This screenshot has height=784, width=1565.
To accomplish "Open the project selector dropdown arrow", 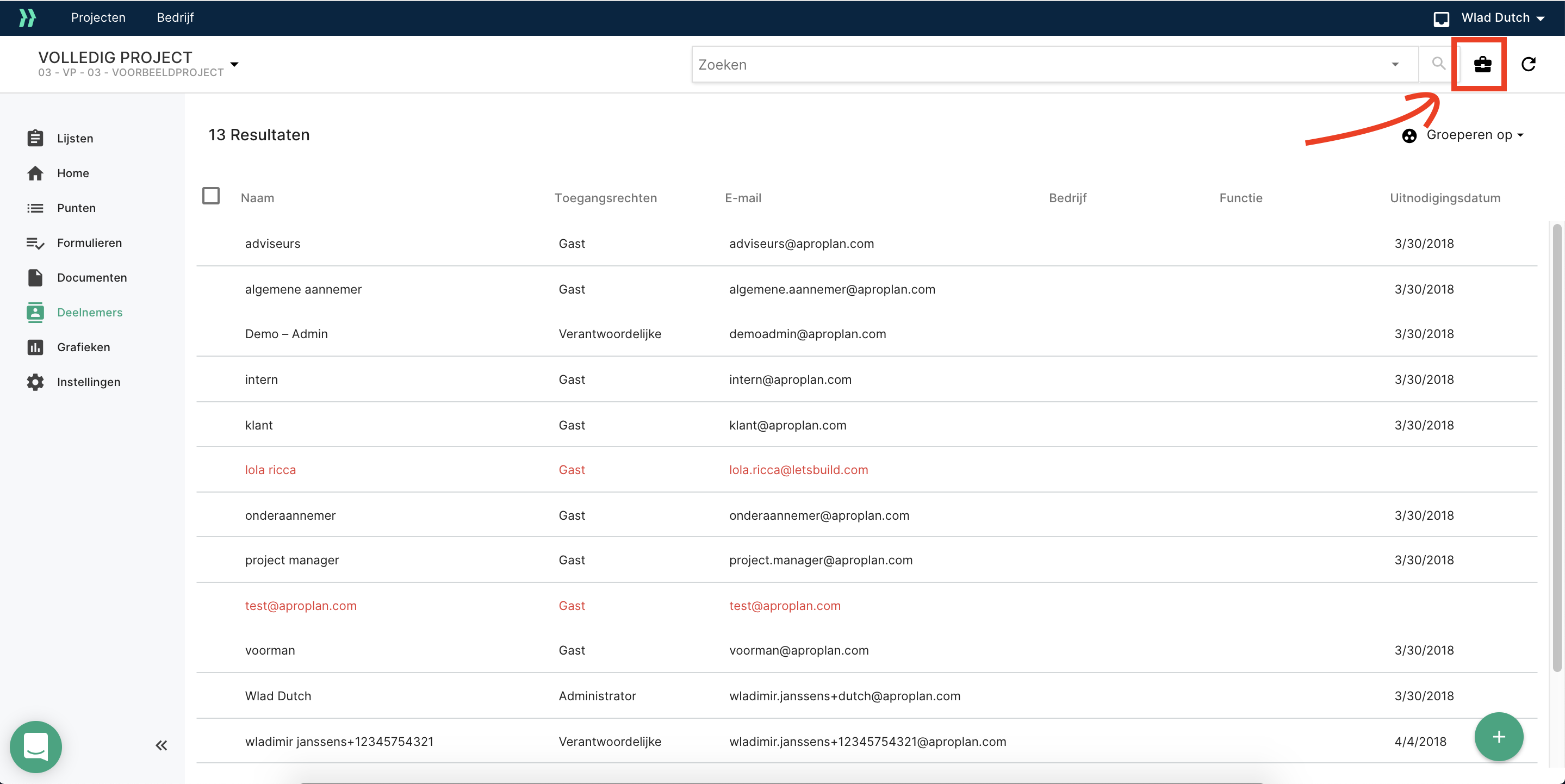I will click(x=234, y=64).
